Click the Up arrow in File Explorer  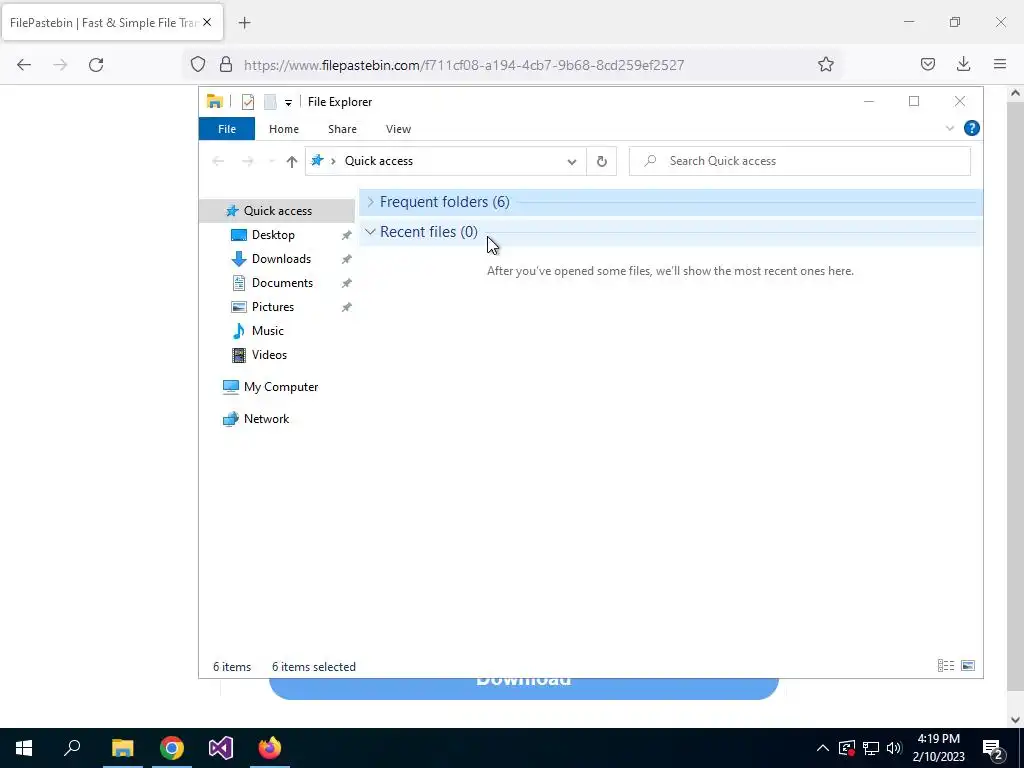[291, 161]
